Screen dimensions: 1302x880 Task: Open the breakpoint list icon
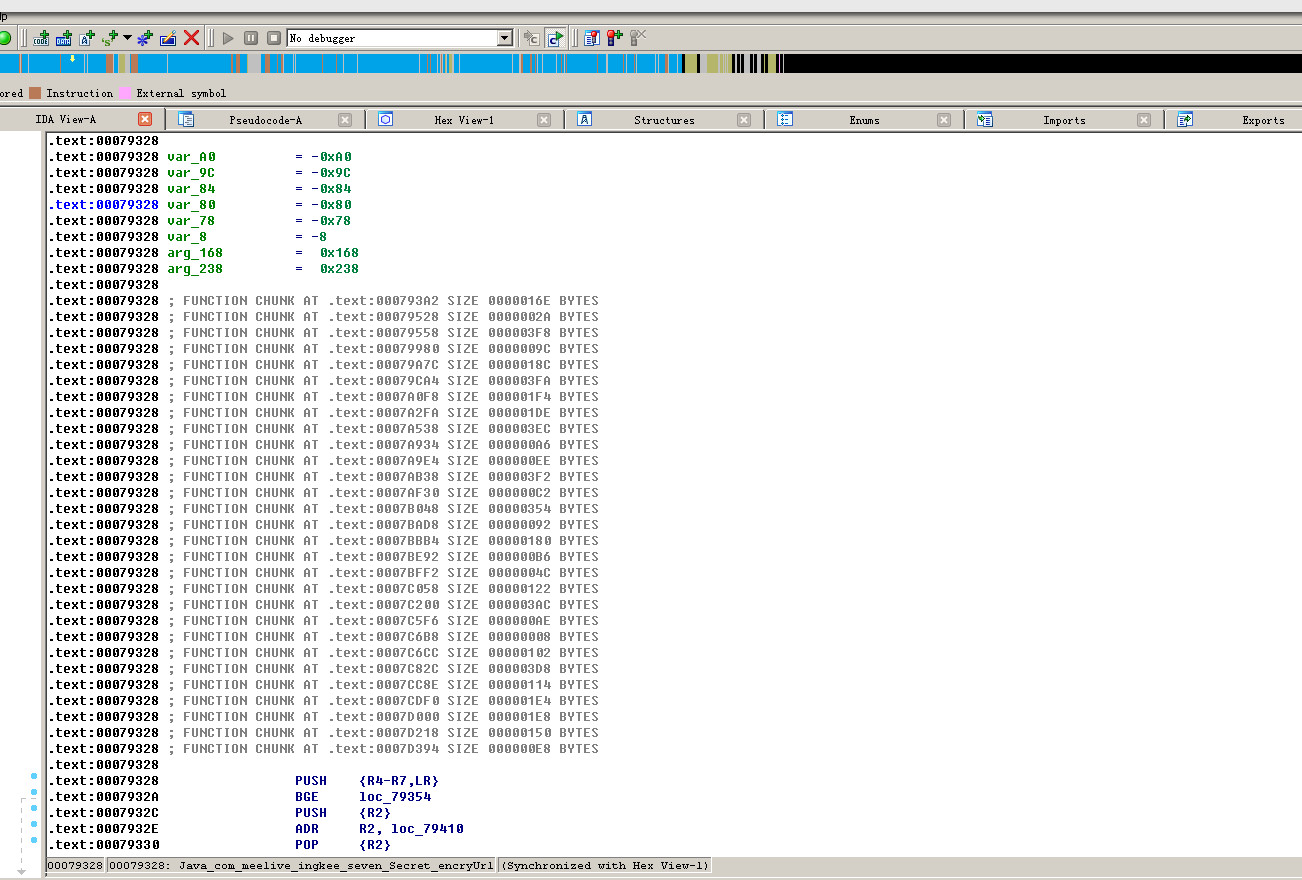point(591,38)
